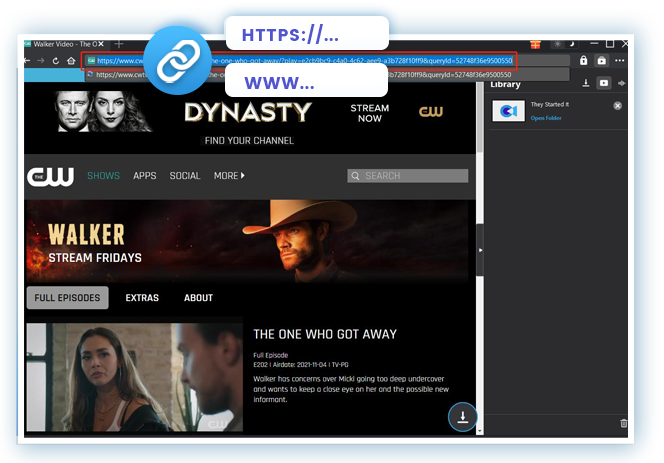Screen dimensions: 664x463
Task: Switch to dark theme moon icon
Action: [571, 44]
